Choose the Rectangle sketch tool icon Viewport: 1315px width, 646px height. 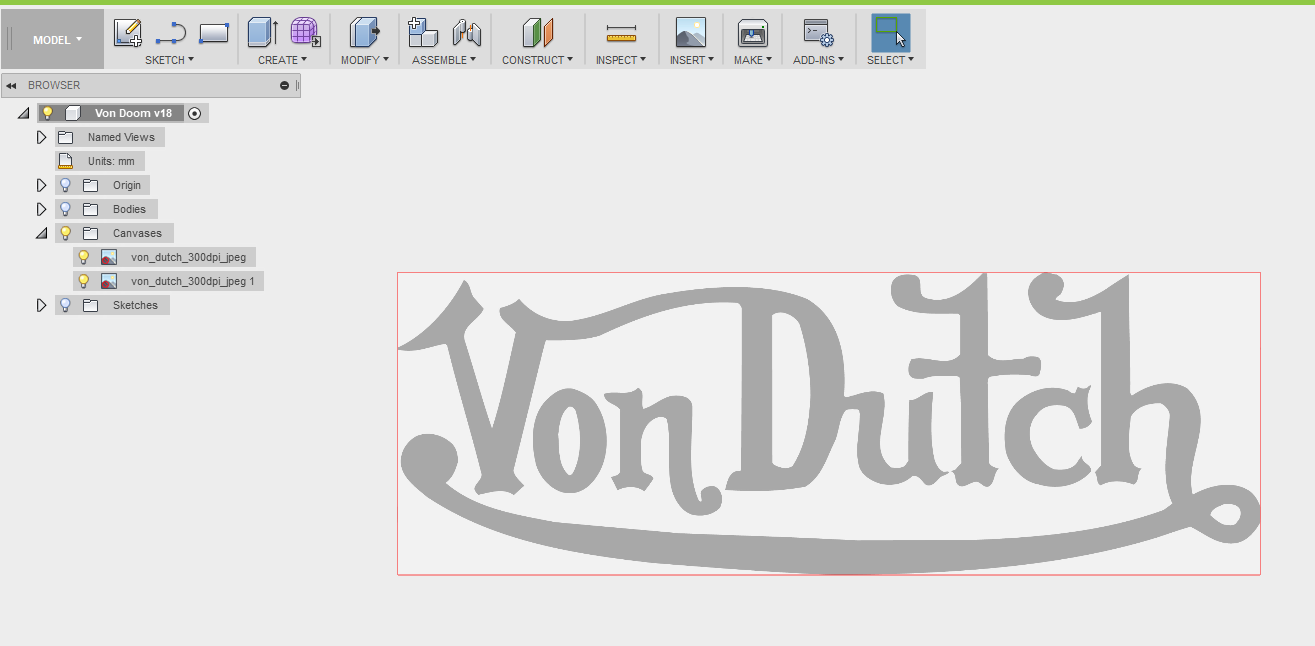214,33
